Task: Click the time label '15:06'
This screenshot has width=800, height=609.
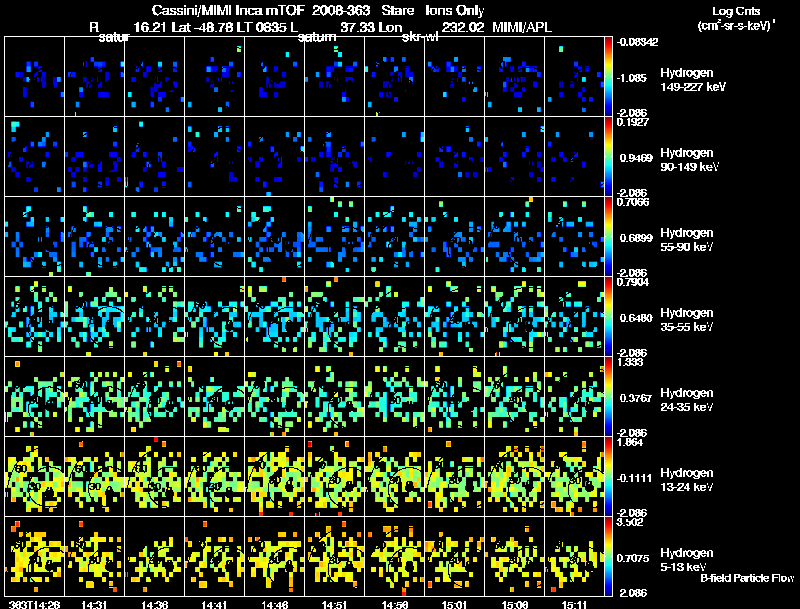Action: coord(515,604)
